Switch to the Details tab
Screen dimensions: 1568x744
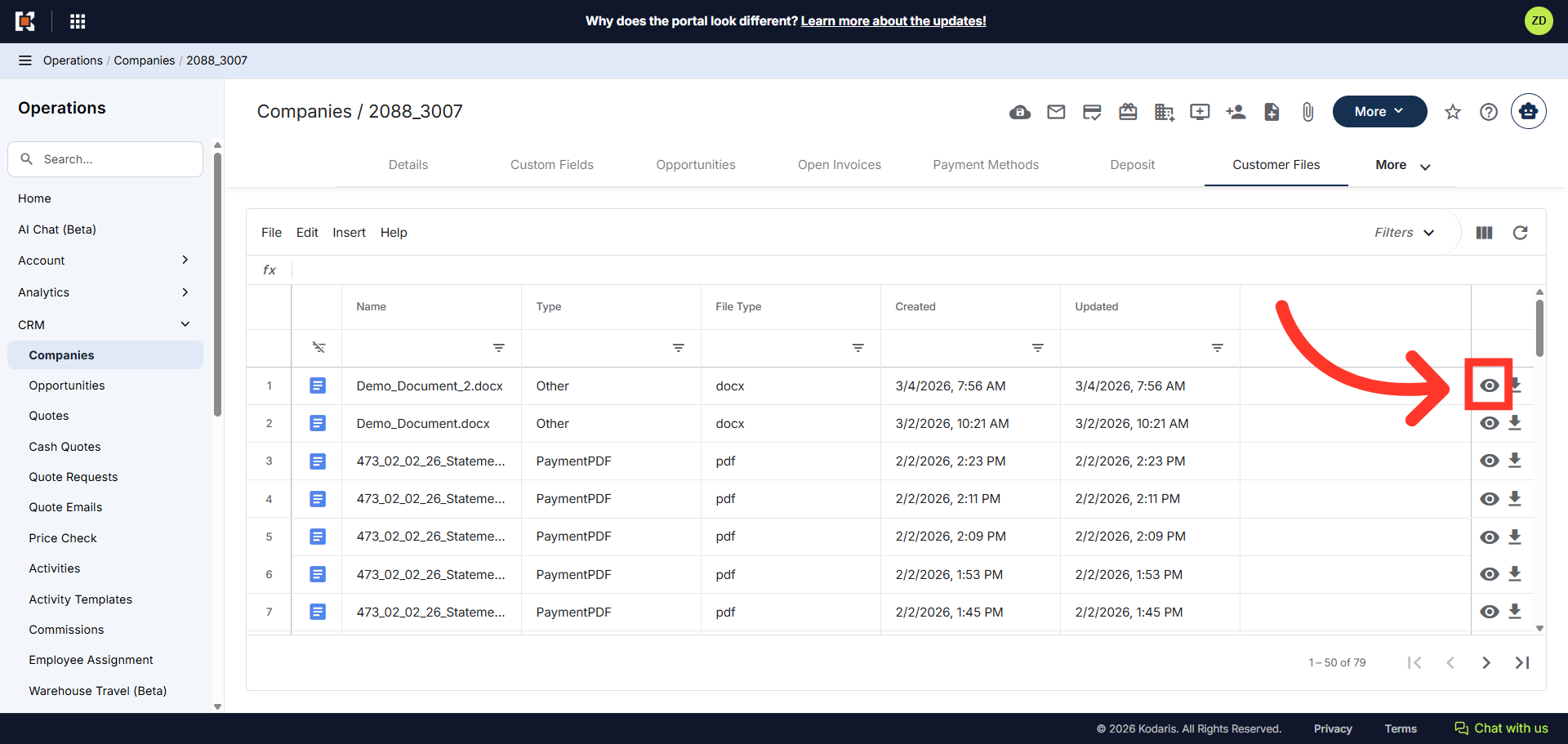[408, 165]
